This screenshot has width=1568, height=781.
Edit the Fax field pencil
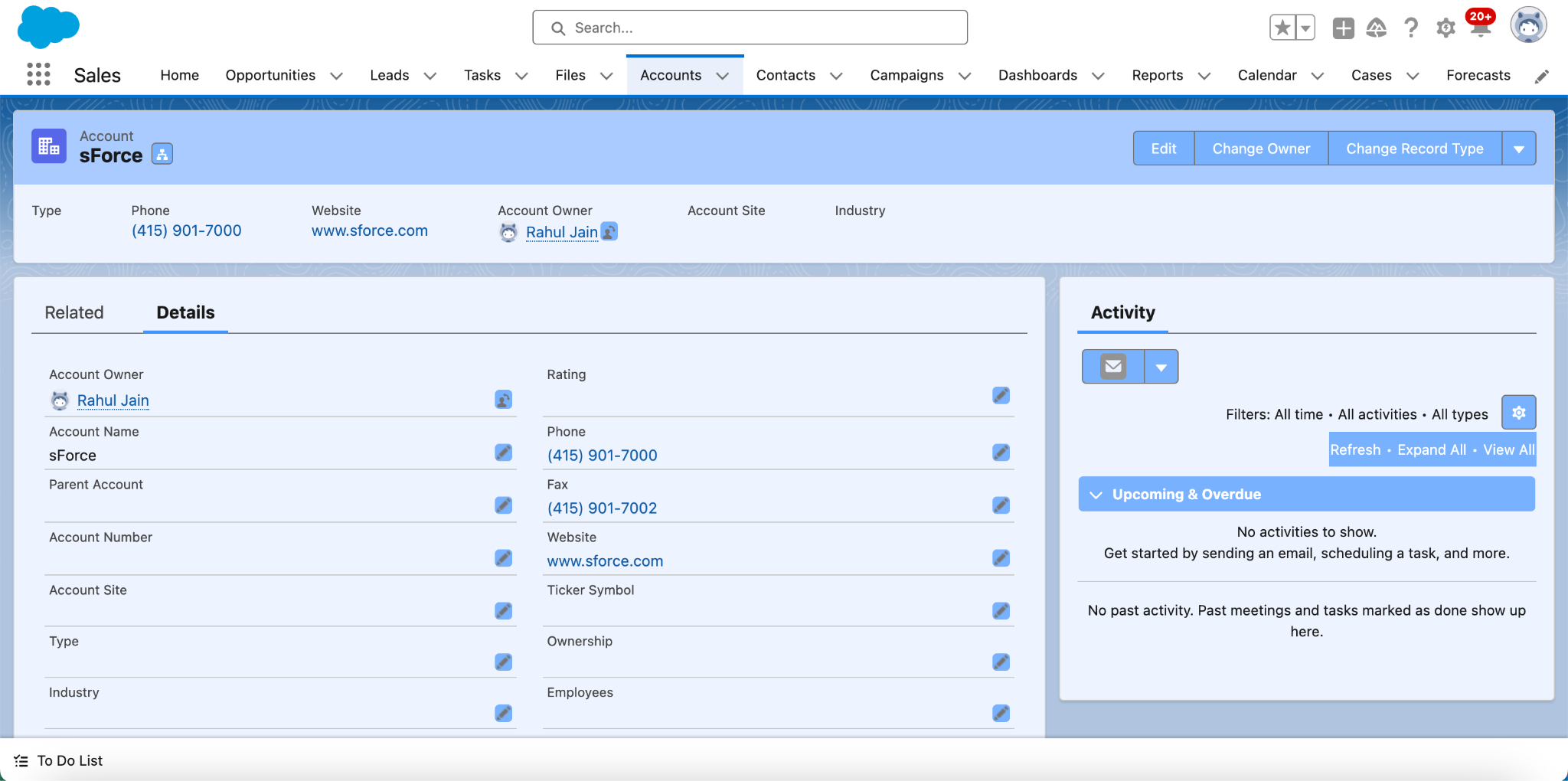point(1001,505)
